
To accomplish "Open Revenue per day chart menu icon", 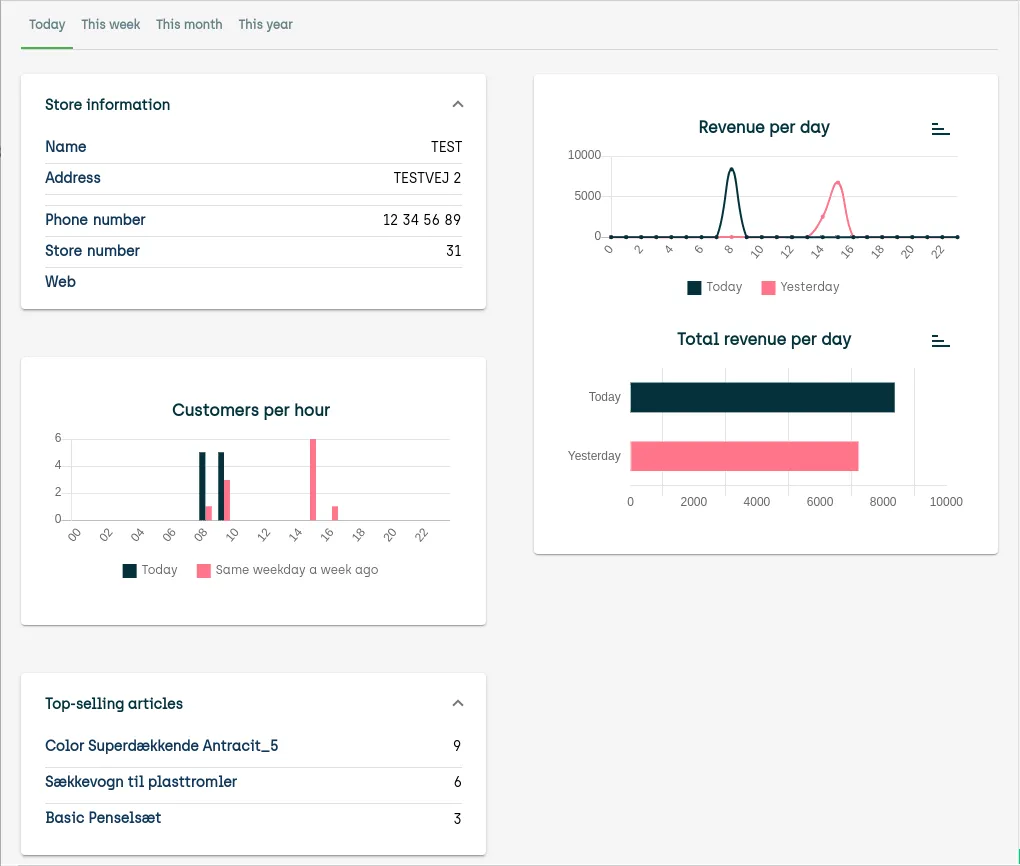I will point(941,129).
